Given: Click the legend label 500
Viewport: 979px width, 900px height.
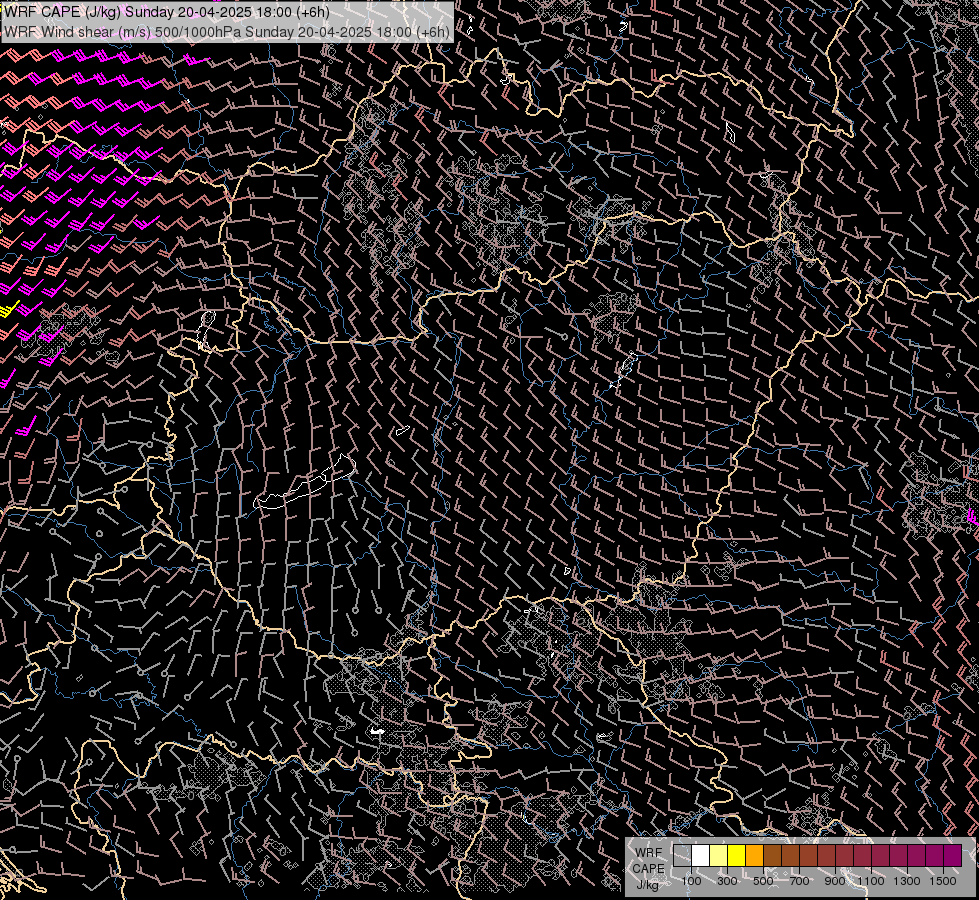Looking at the screenshot, I should coord(763,881).
